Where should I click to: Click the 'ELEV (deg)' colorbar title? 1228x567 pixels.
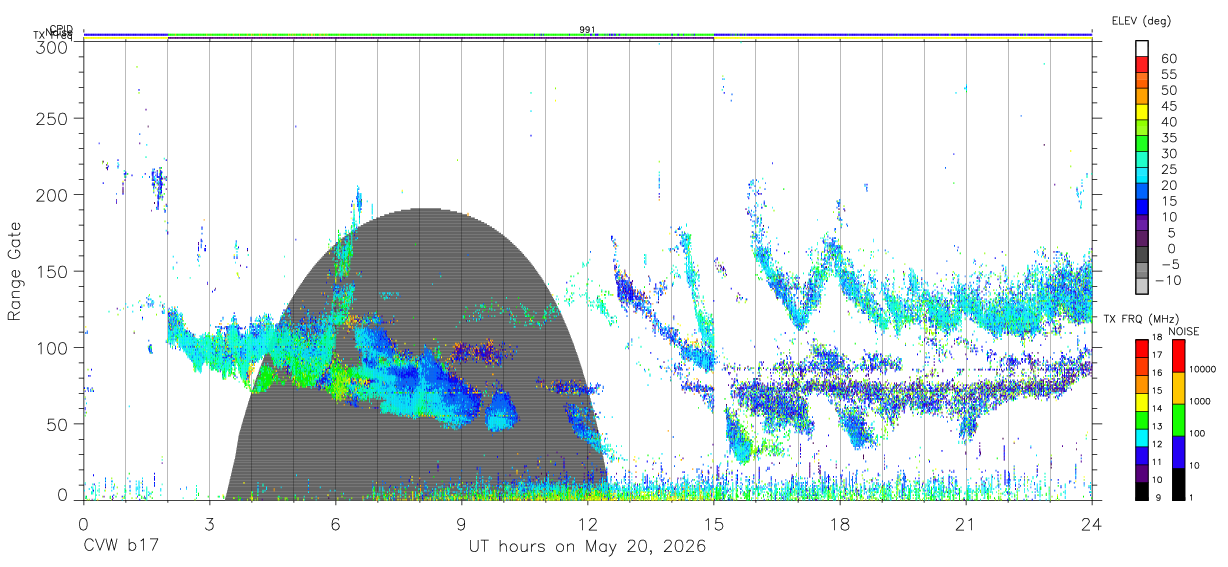(x=1141, y=20)
